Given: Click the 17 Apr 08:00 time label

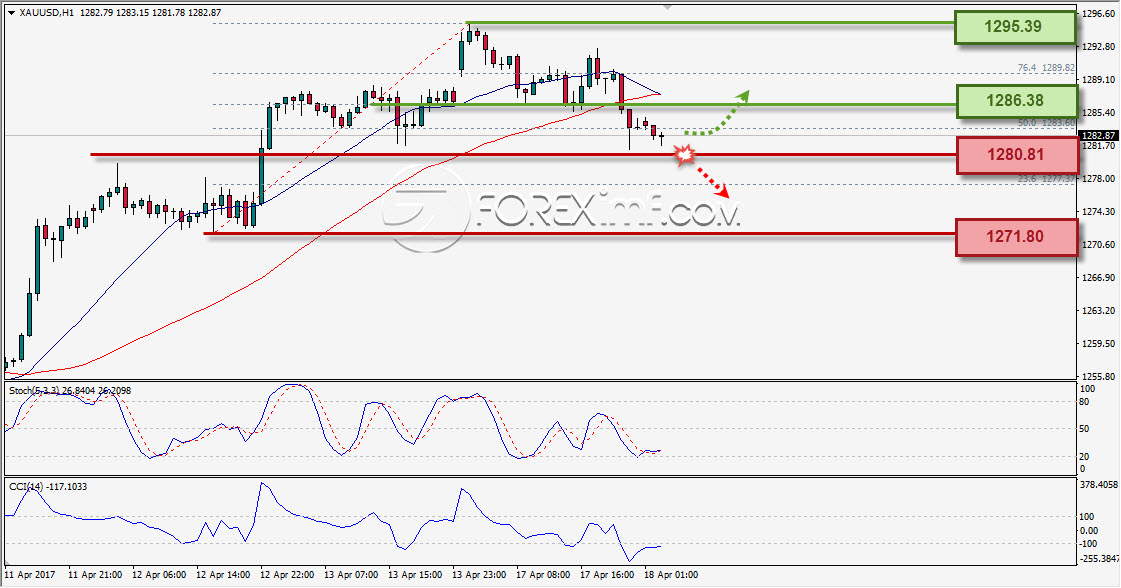Looking at the screenshot, I should pos(543,574).
